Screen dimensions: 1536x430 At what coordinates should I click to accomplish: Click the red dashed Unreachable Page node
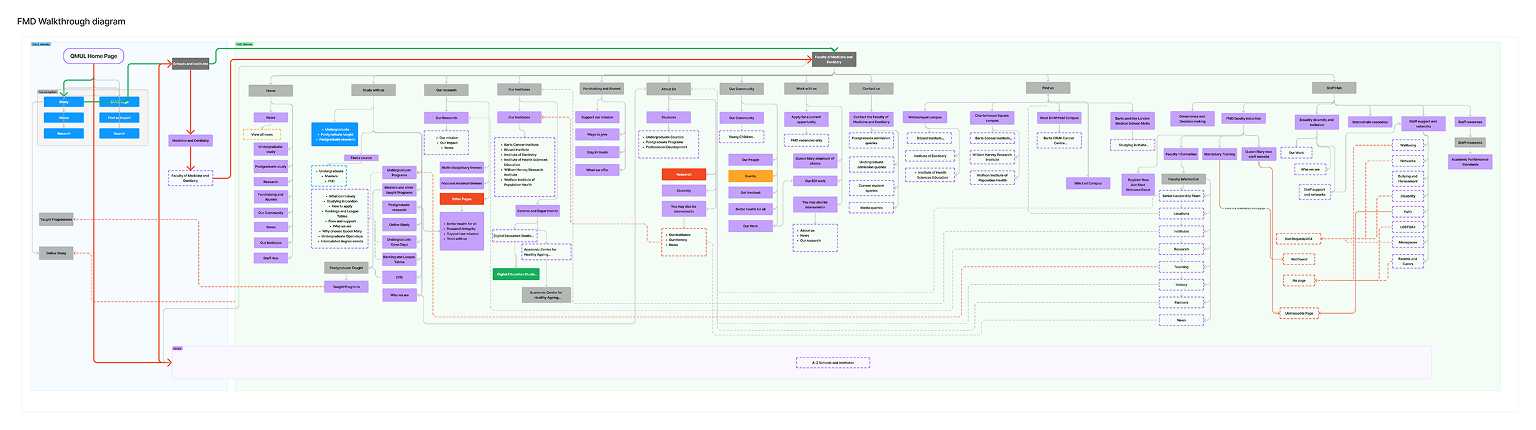1297,313
